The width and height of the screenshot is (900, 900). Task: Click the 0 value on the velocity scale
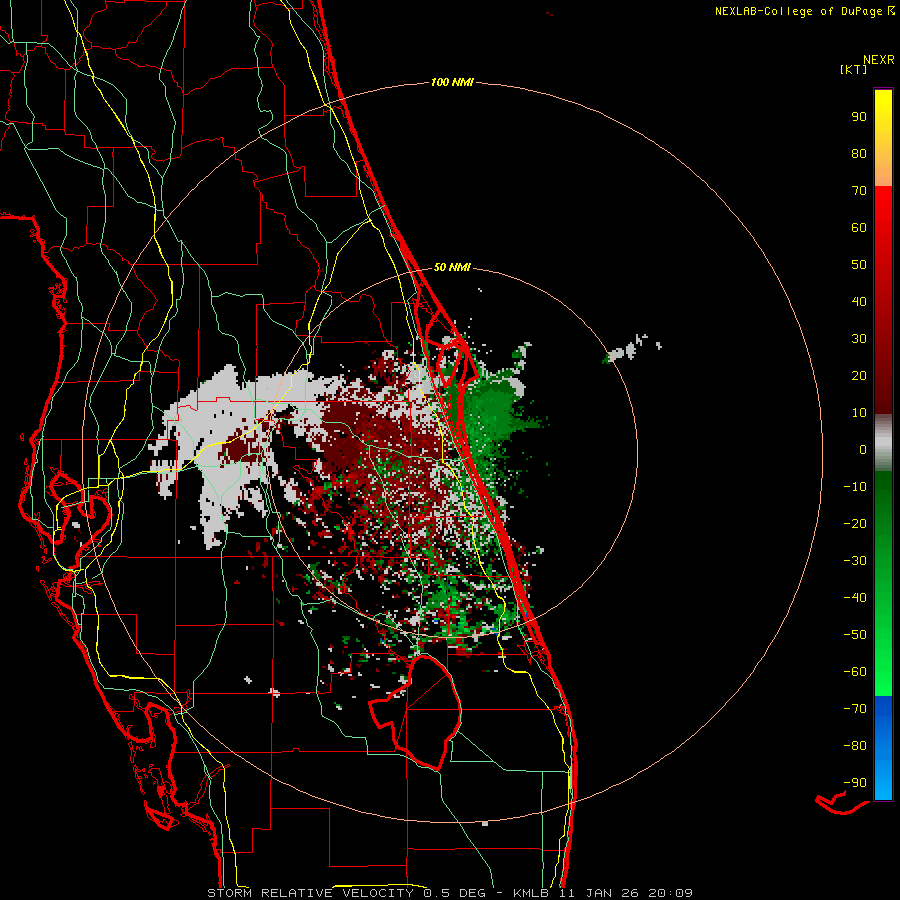point(863,450)
